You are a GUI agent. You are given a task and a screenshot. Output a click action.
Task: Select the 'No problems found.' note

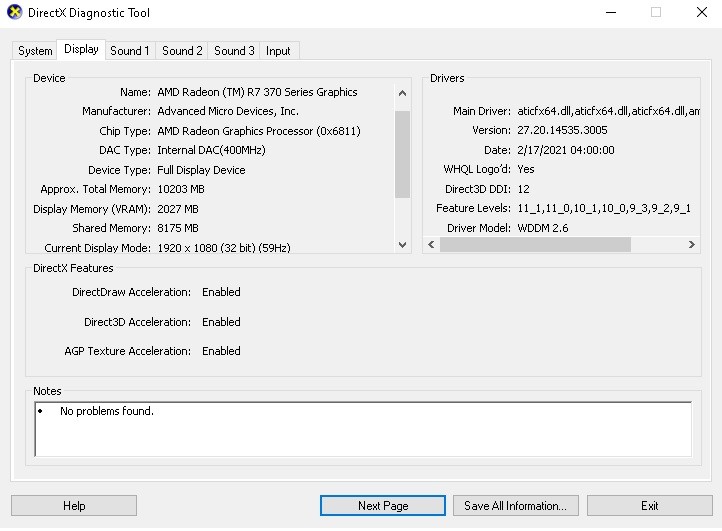point(107,411)
